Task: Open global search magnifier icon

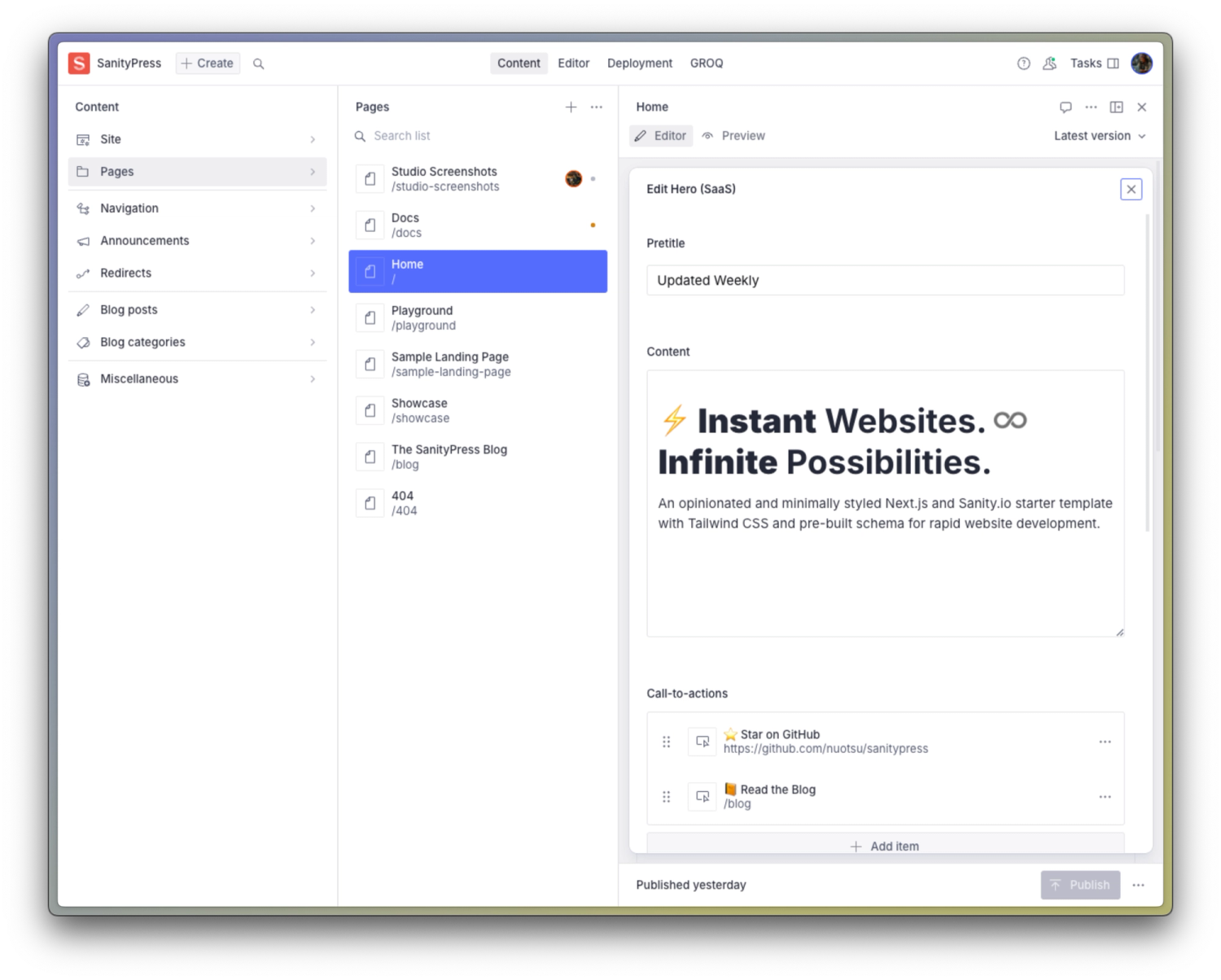Action: [259, 63]
